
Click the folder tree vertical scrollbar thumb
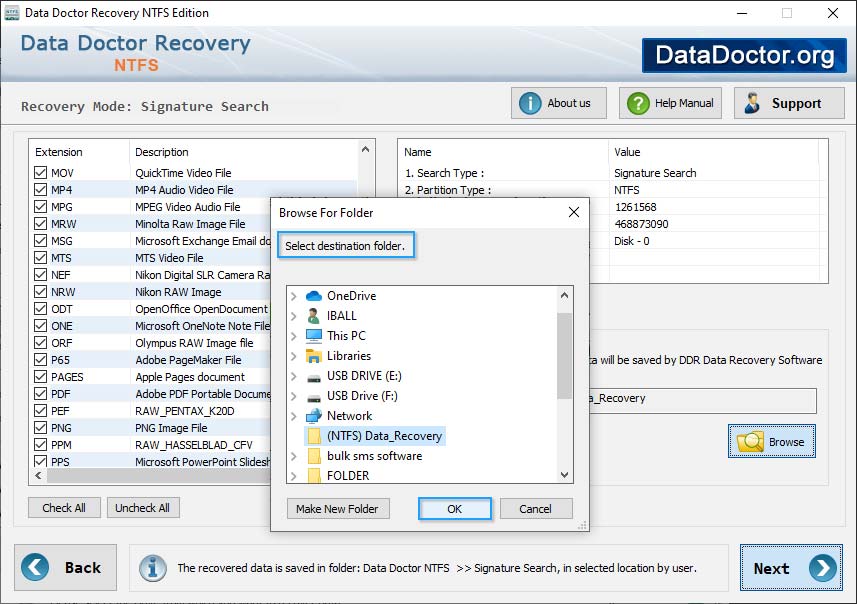(564, 356)
